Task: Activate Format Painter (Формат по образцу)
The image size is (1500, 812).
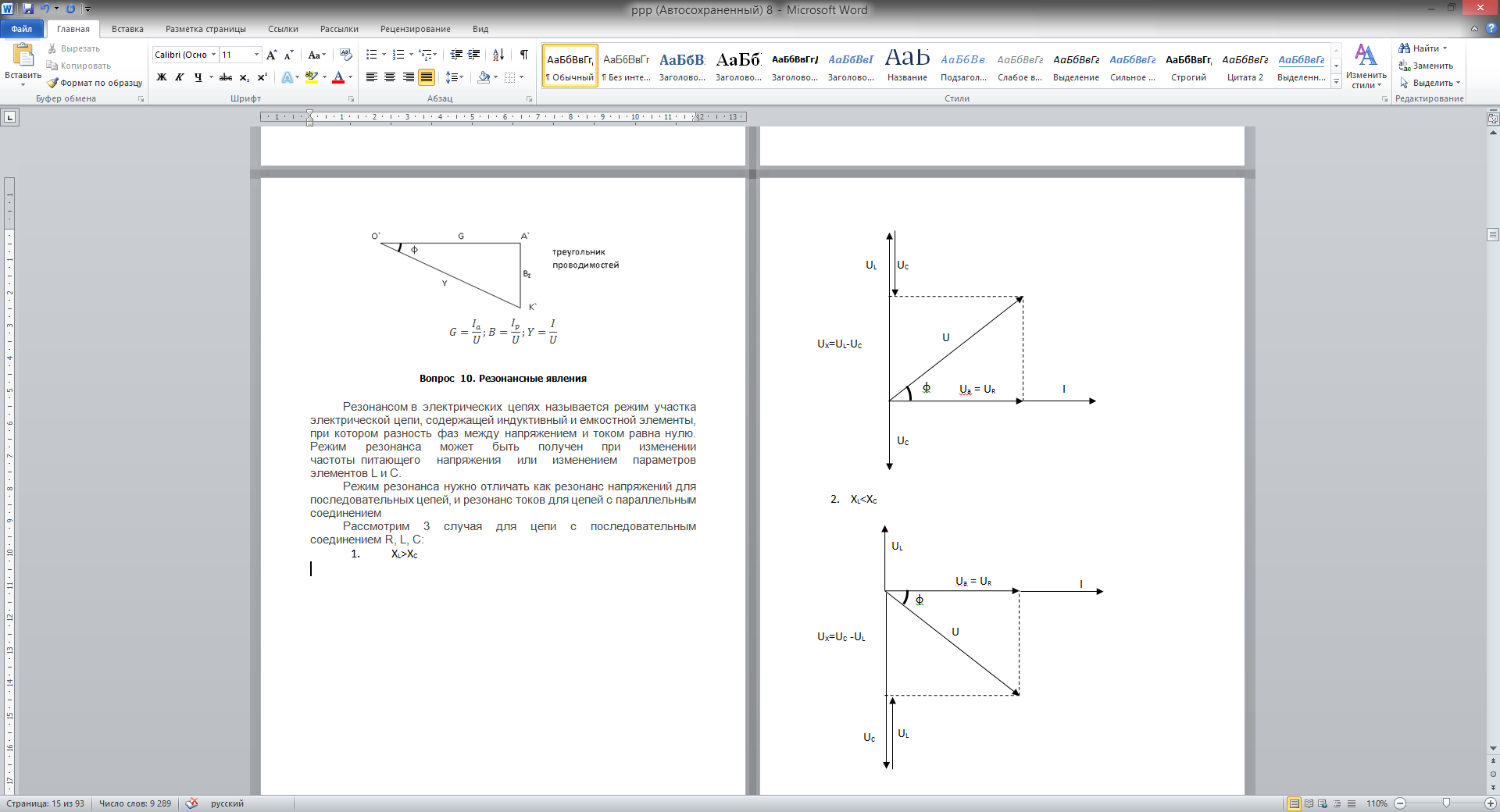Action: point(95,83)
